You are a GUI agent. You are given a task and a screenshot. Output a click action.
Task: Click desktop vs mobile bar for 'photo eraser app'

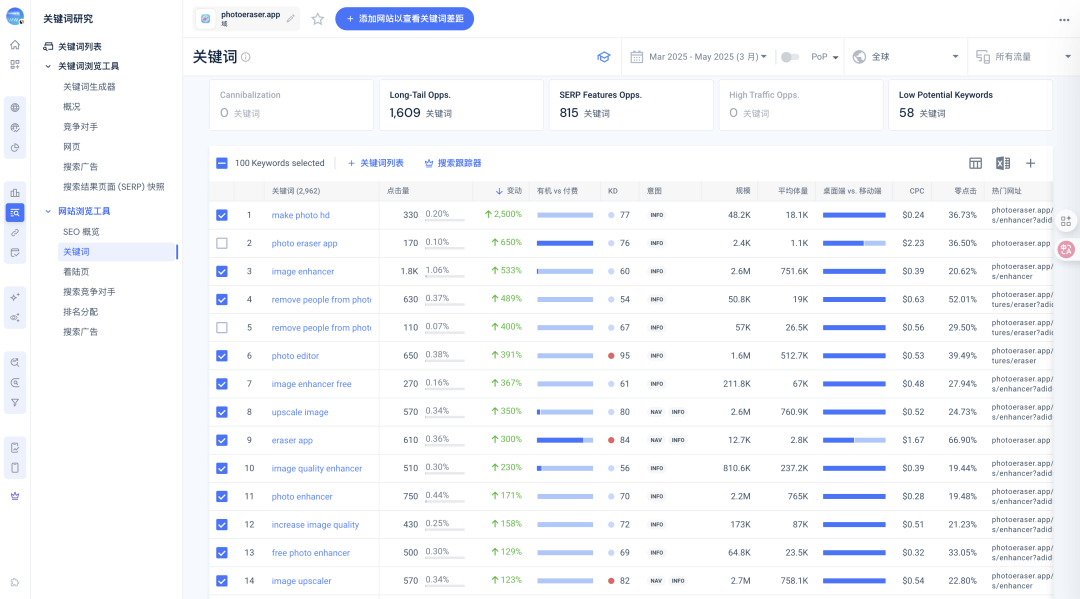(854, 243)
